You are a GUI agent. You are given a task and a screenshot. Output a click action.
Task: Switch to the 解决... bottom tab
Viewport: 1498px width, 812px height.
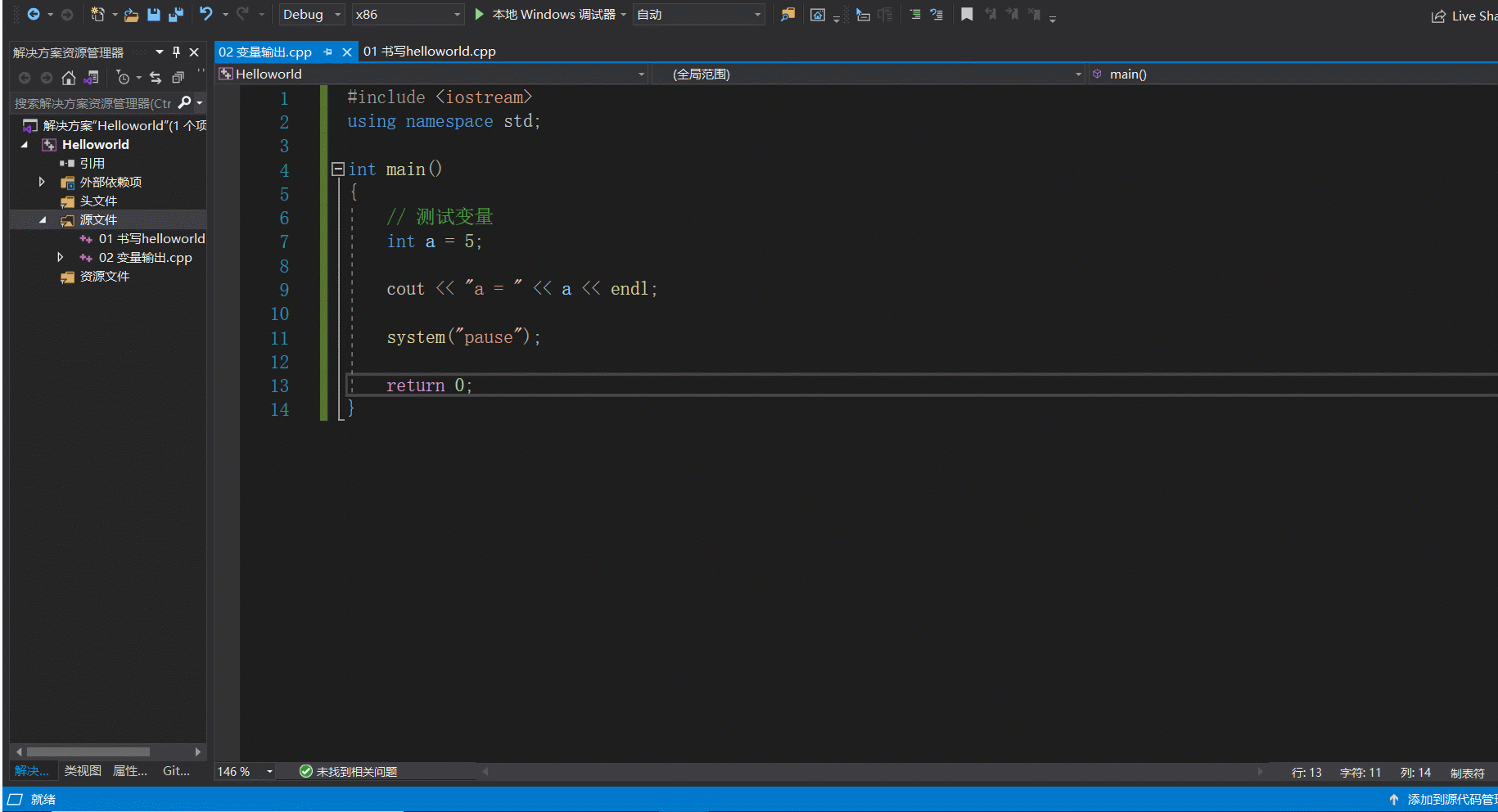32,770
